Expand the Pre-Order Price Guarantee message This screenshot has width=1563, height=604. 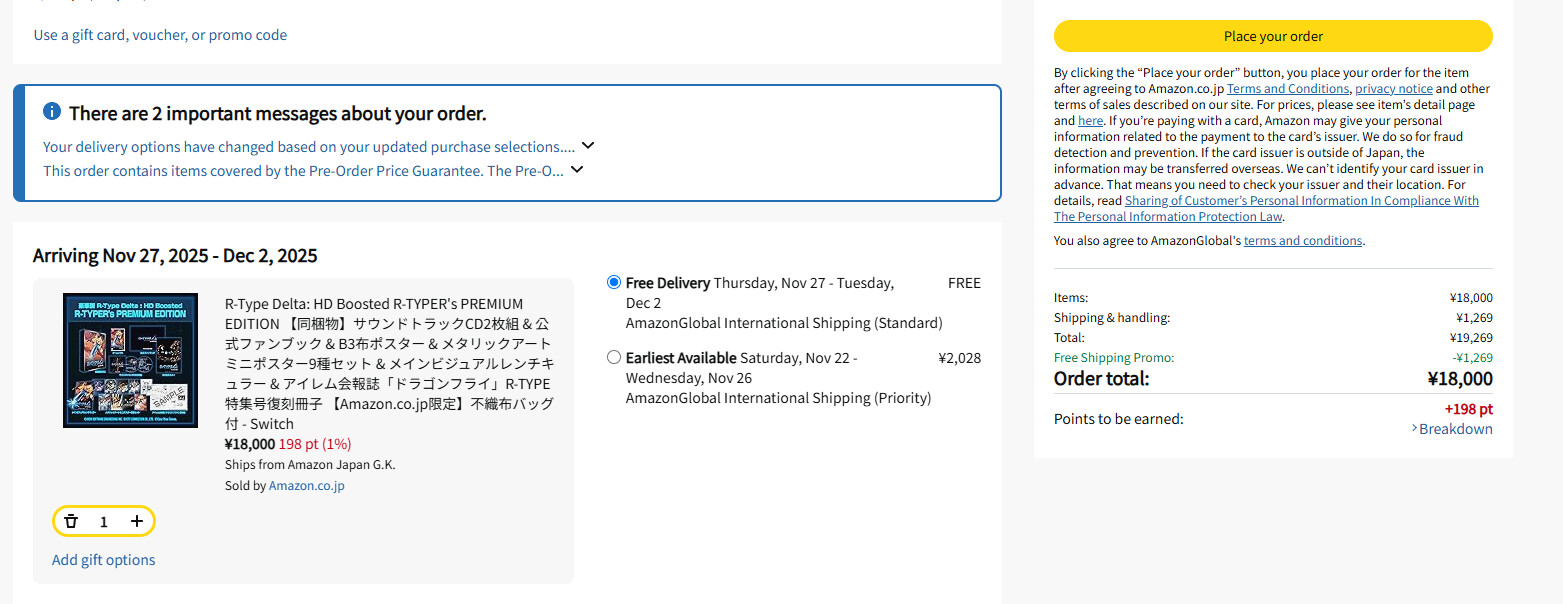[x=576, y=170]
